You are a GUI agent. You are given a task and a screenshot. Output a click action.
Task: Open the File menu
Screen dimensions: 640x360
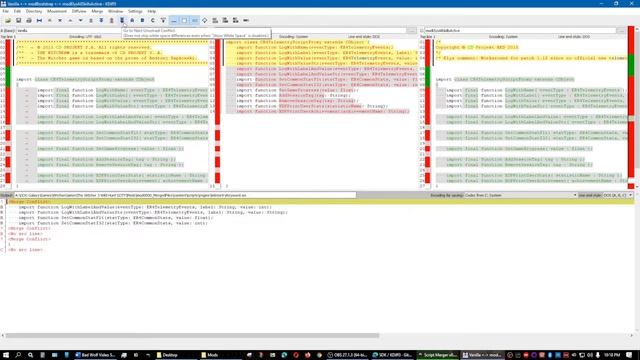click(x=5, y=11)
